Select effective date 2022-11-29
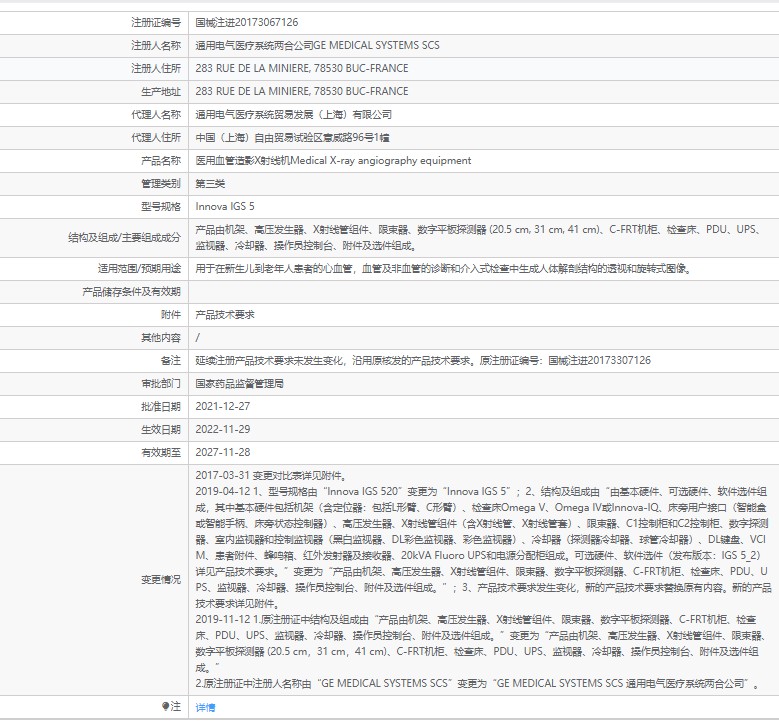Viewport: 779px width, 727px height. coord(223,429)
